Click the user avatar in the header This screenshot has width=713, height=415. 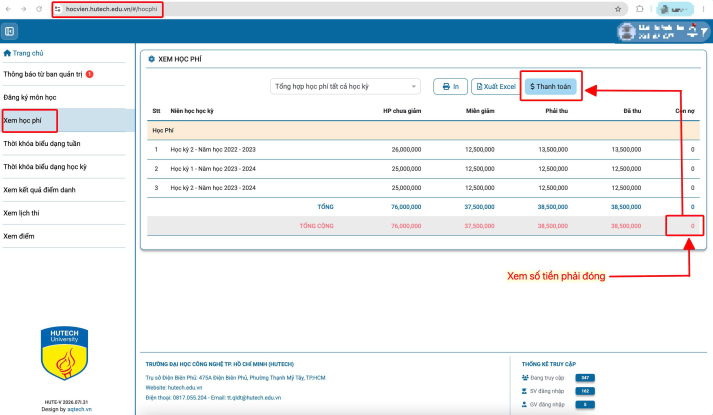pos(627,31)
